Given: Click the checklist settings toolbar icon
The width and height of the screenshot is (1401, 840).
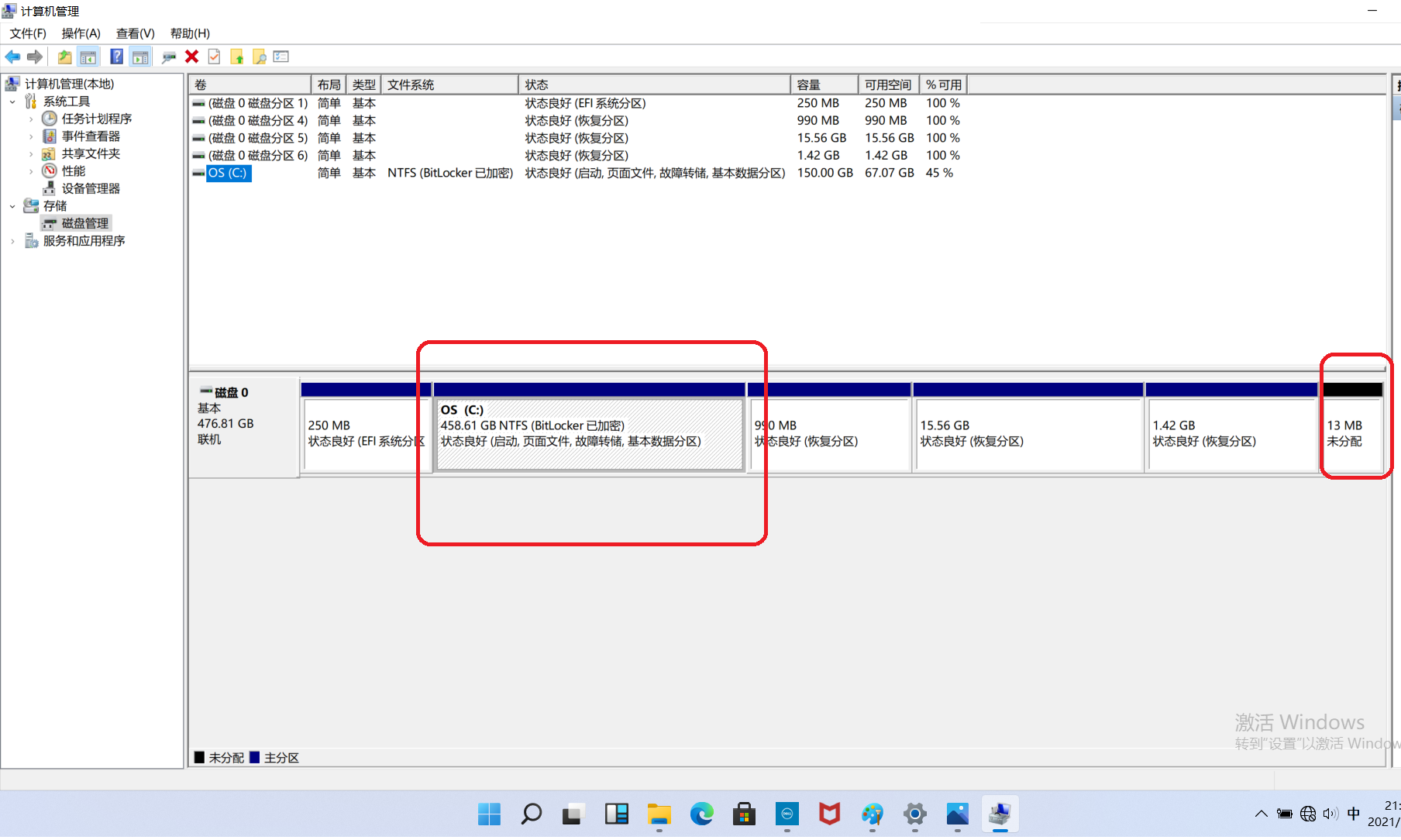Looking at the screenshot, I should tap(281, 57).
